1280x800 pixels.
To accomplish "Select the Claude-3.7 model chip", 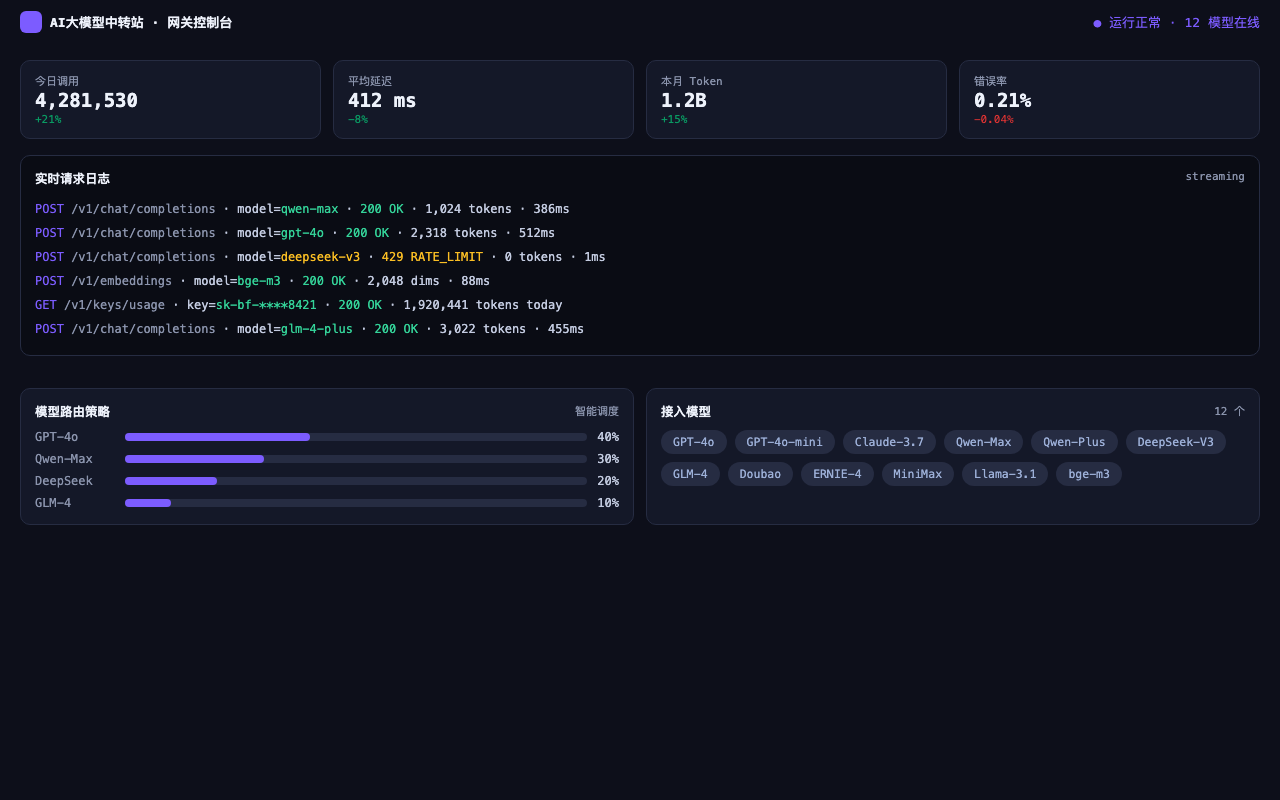I will pos(889,442).
